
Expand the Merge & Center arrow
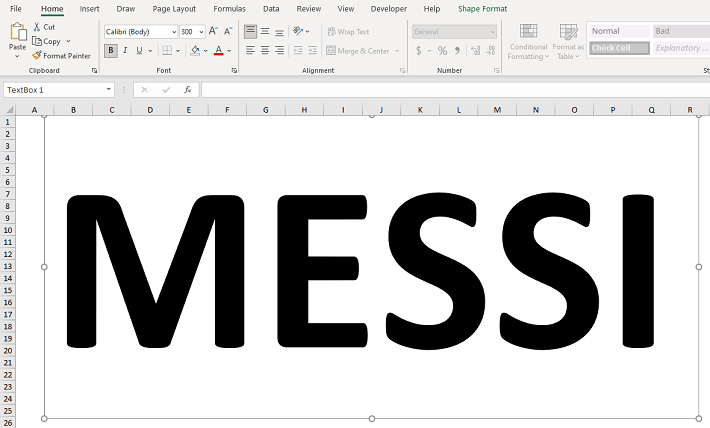(x=397, y=51)
